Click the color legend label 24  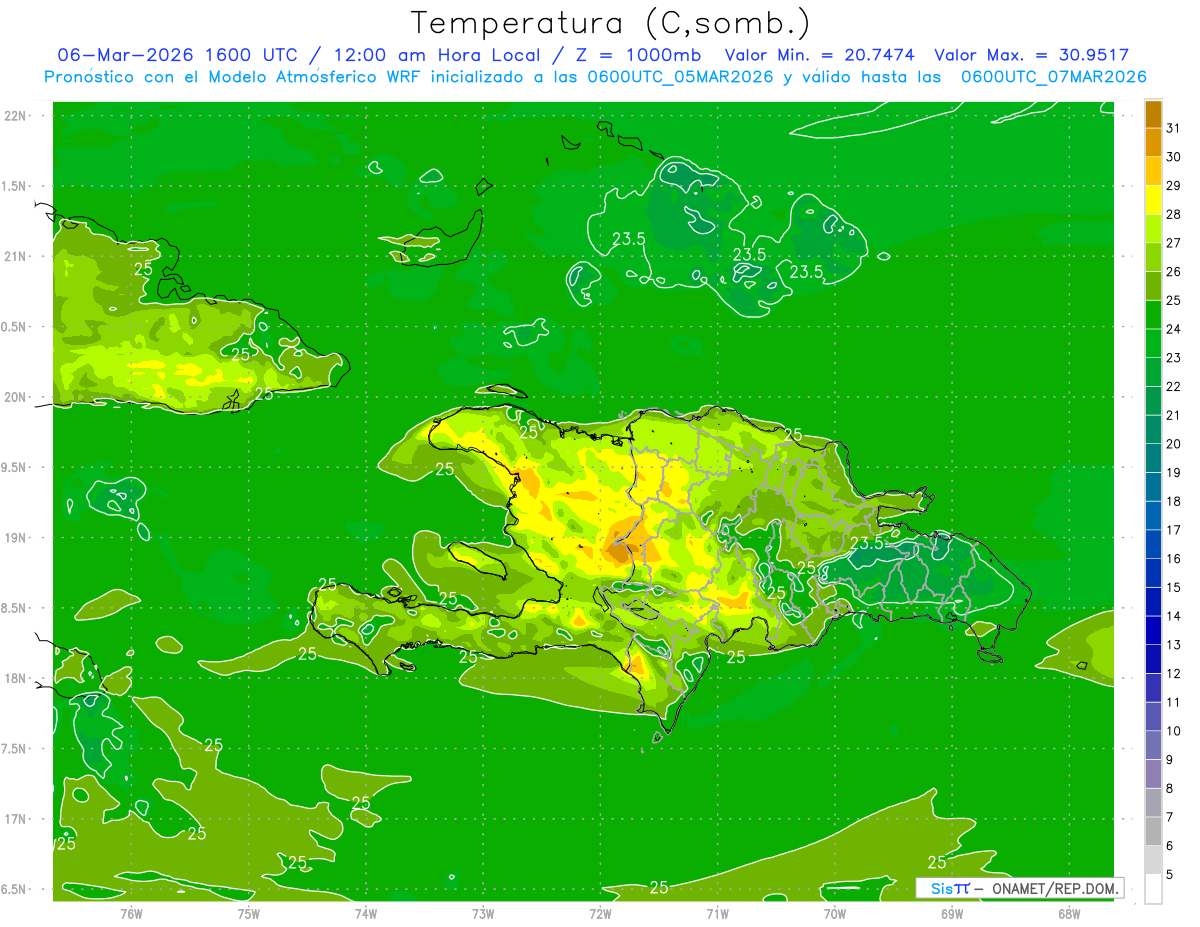click(1174, 329)
